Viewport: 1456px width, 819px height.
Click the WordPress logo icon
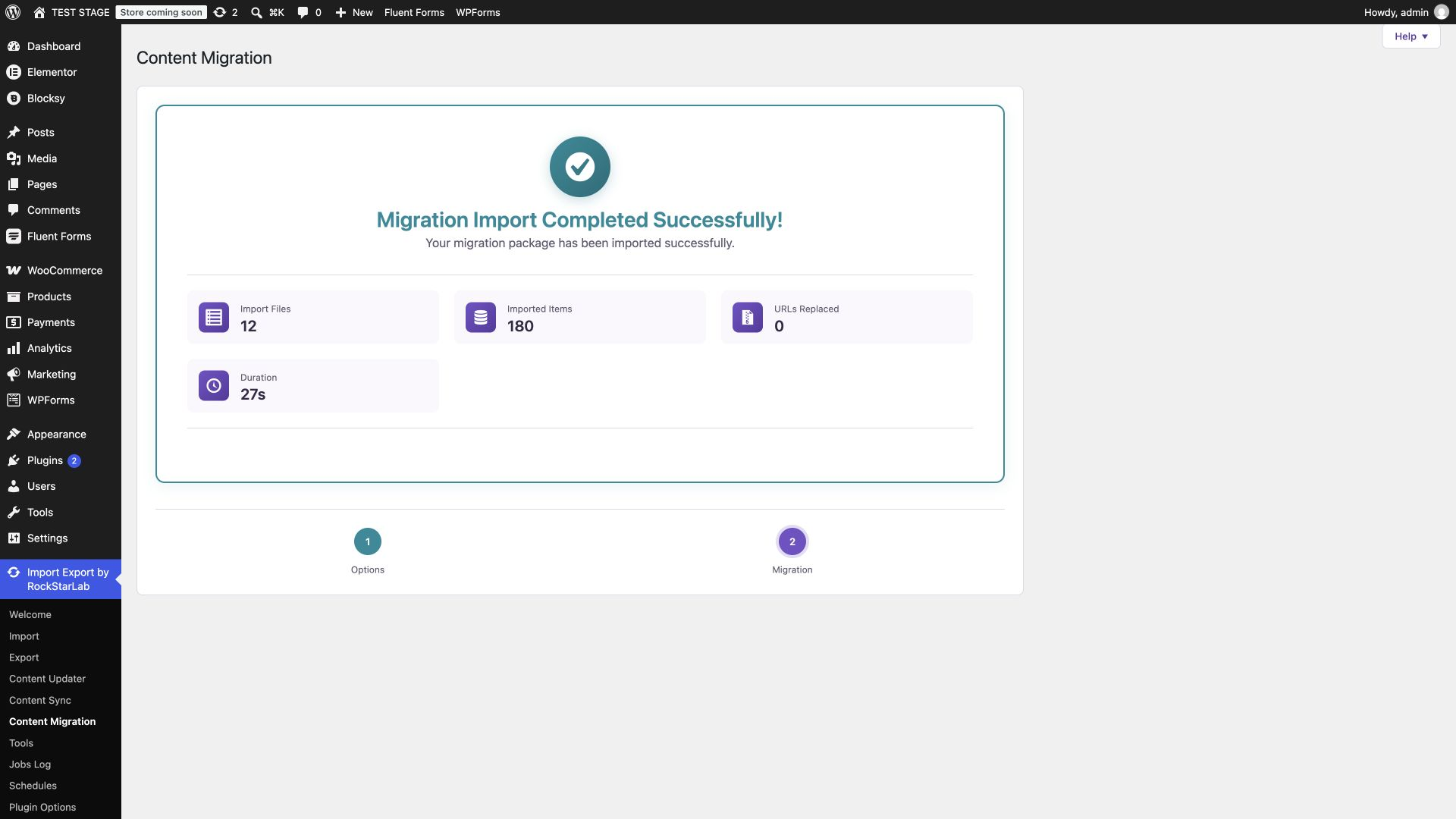coord(13,12)
